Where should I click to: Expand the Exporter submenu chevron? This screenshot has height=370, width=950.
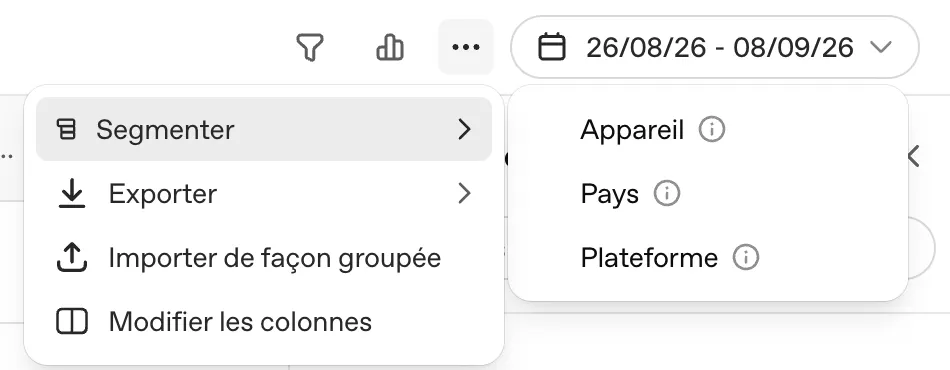(x=465, y=194)
